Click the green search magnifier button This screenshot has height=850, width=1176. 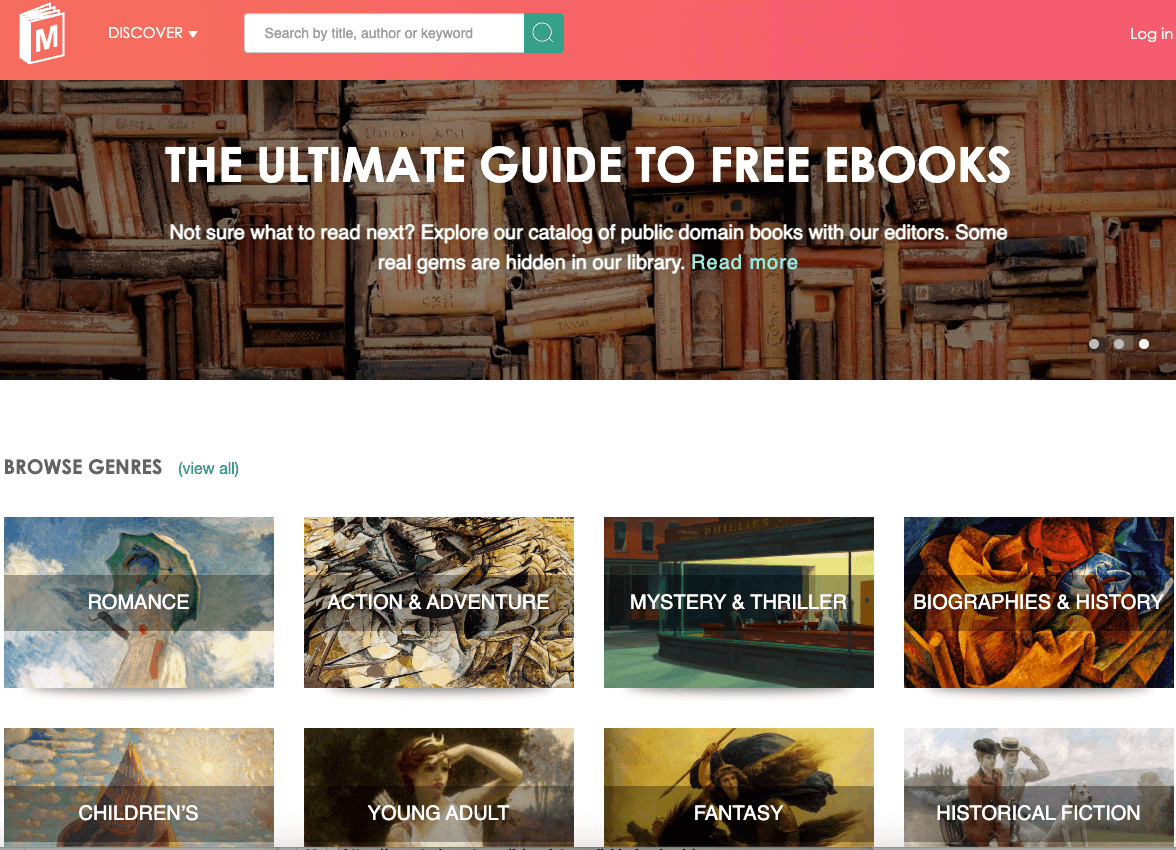click(543, 33)
